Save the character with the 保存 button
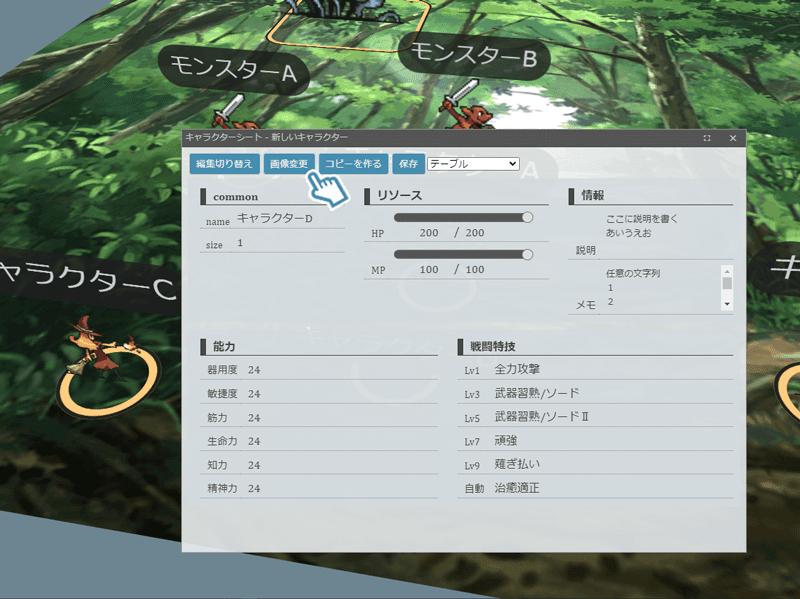 409,164
